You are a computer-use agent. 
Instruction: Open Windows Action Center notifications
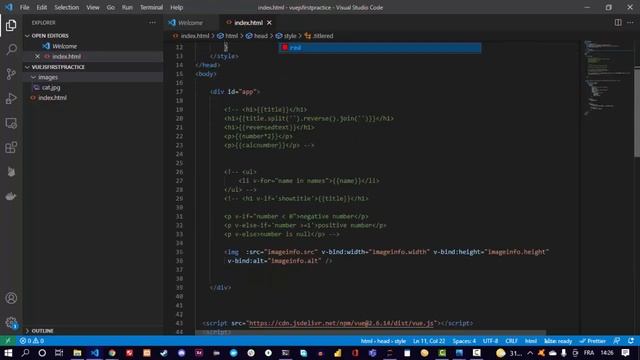pyautogui.click(x=625, y=353)
